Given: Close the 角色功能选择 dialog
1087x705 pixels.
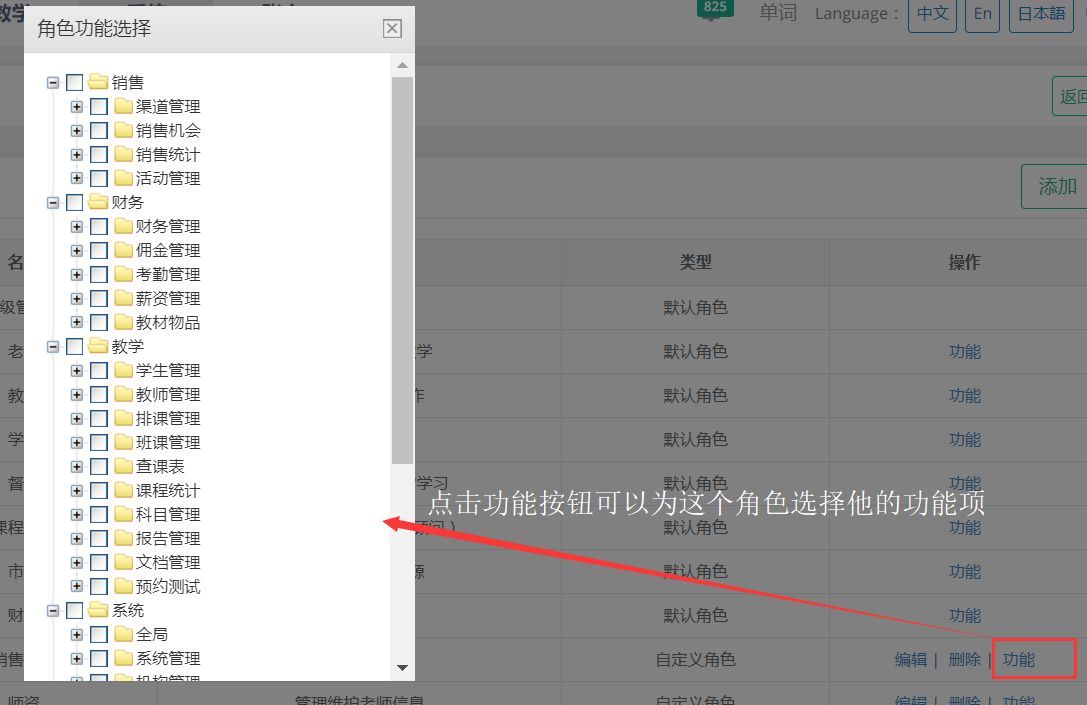Looking at the screenshot, I should click(x=393, y=29).
